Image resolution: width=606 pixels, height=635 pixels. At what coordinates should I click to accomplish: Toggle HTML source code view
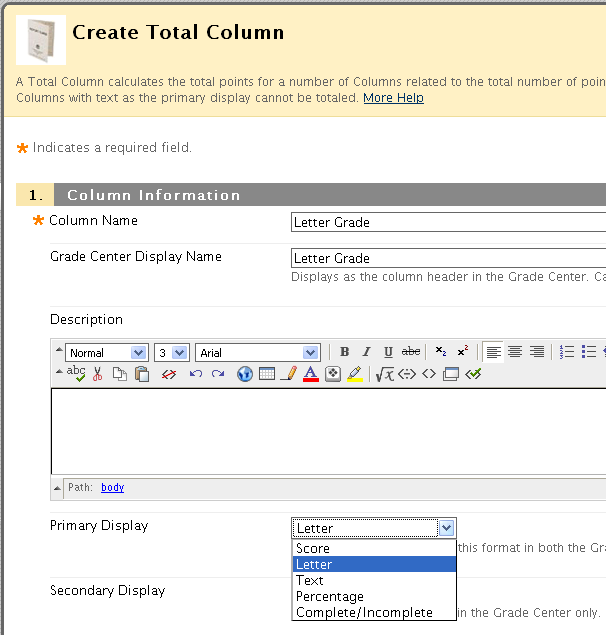coord(429,374)
